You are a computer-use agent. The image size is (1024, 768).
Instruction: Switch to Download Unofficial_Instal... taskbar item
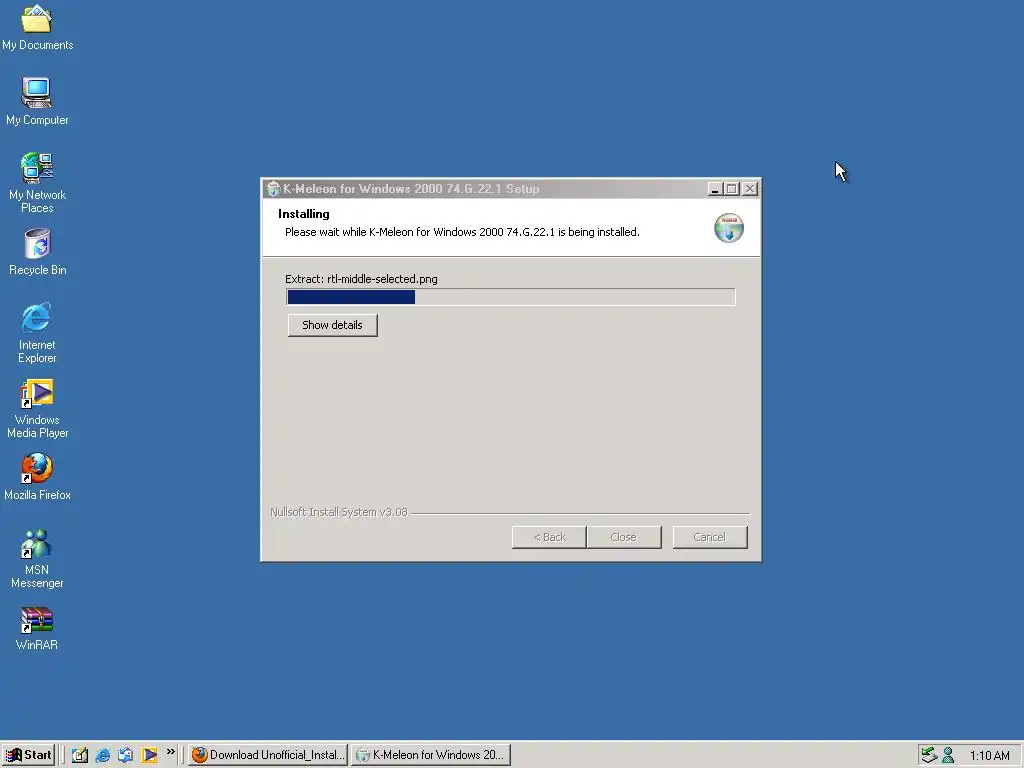pyautogui.click(x=268, y=755)
